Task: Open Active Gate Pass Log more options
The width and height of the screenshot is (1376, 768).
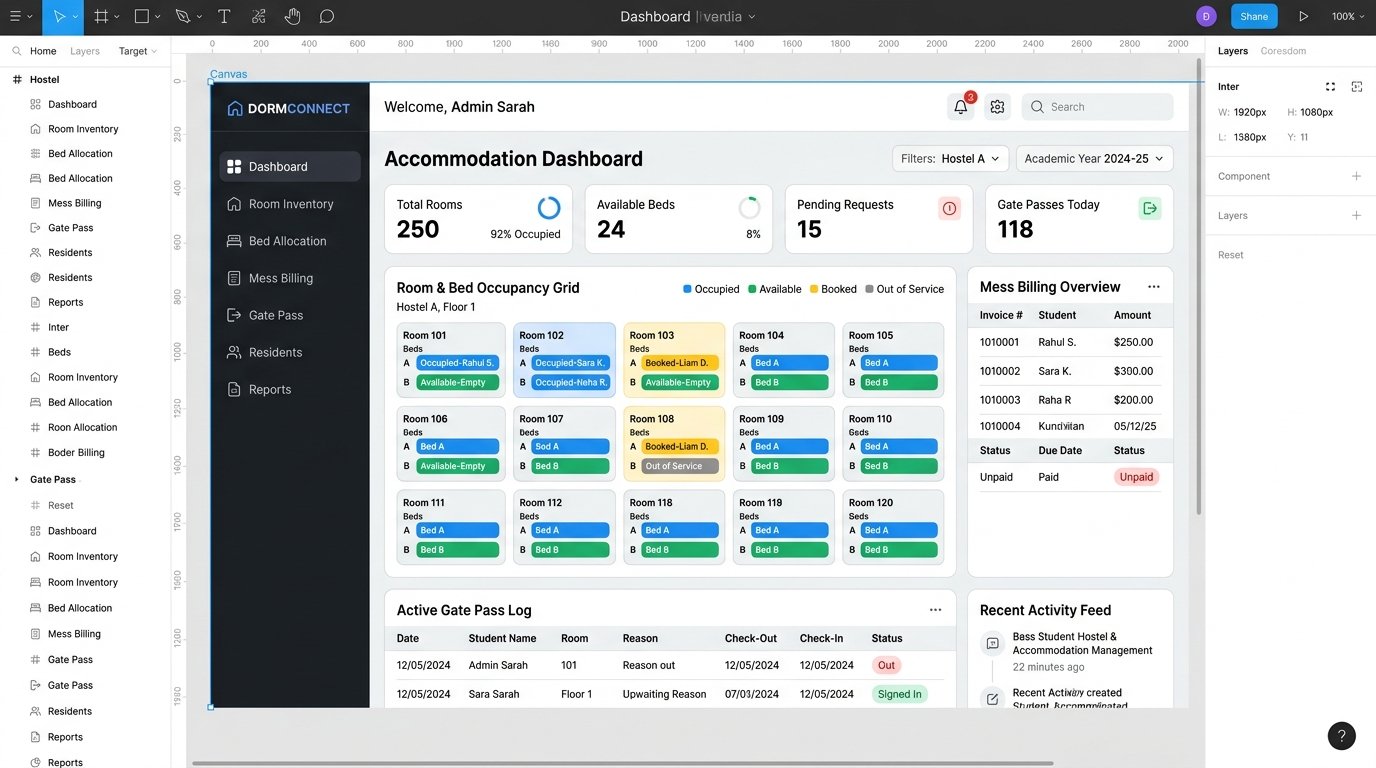Action: coord(935,610)
